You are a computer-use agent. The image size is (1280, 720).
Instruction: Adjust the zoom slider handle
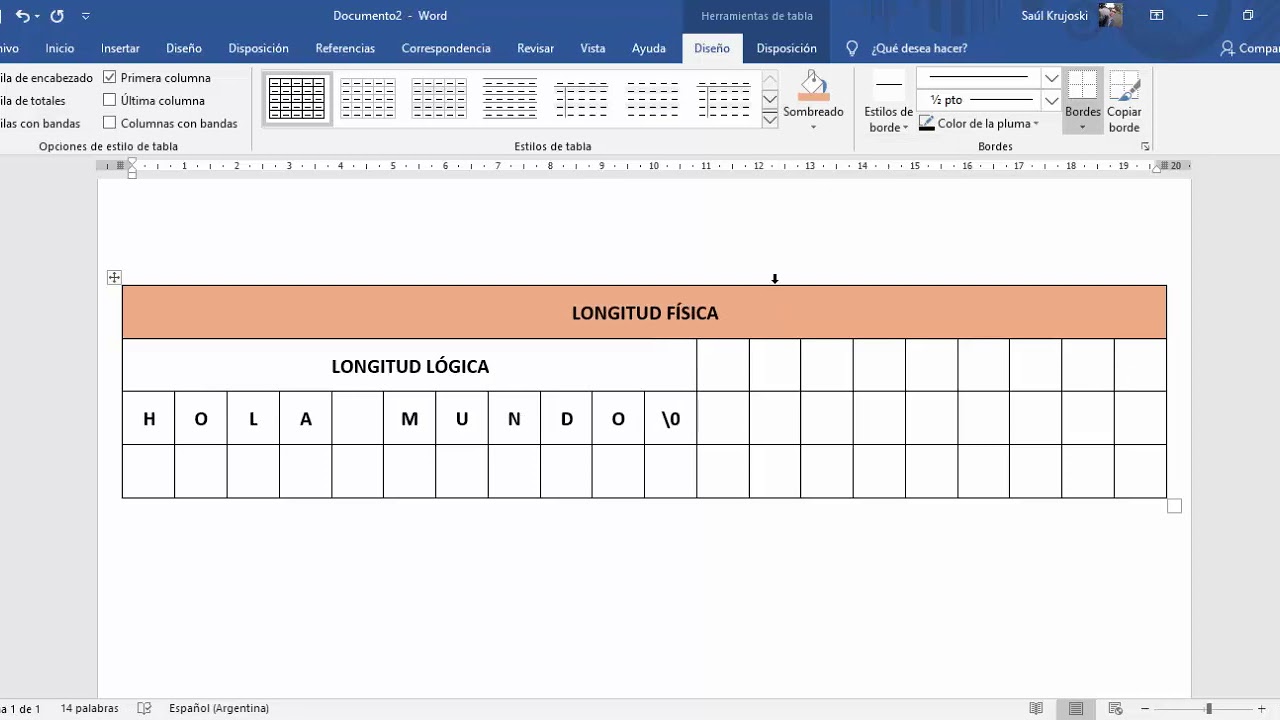[x=1208, y=708]
